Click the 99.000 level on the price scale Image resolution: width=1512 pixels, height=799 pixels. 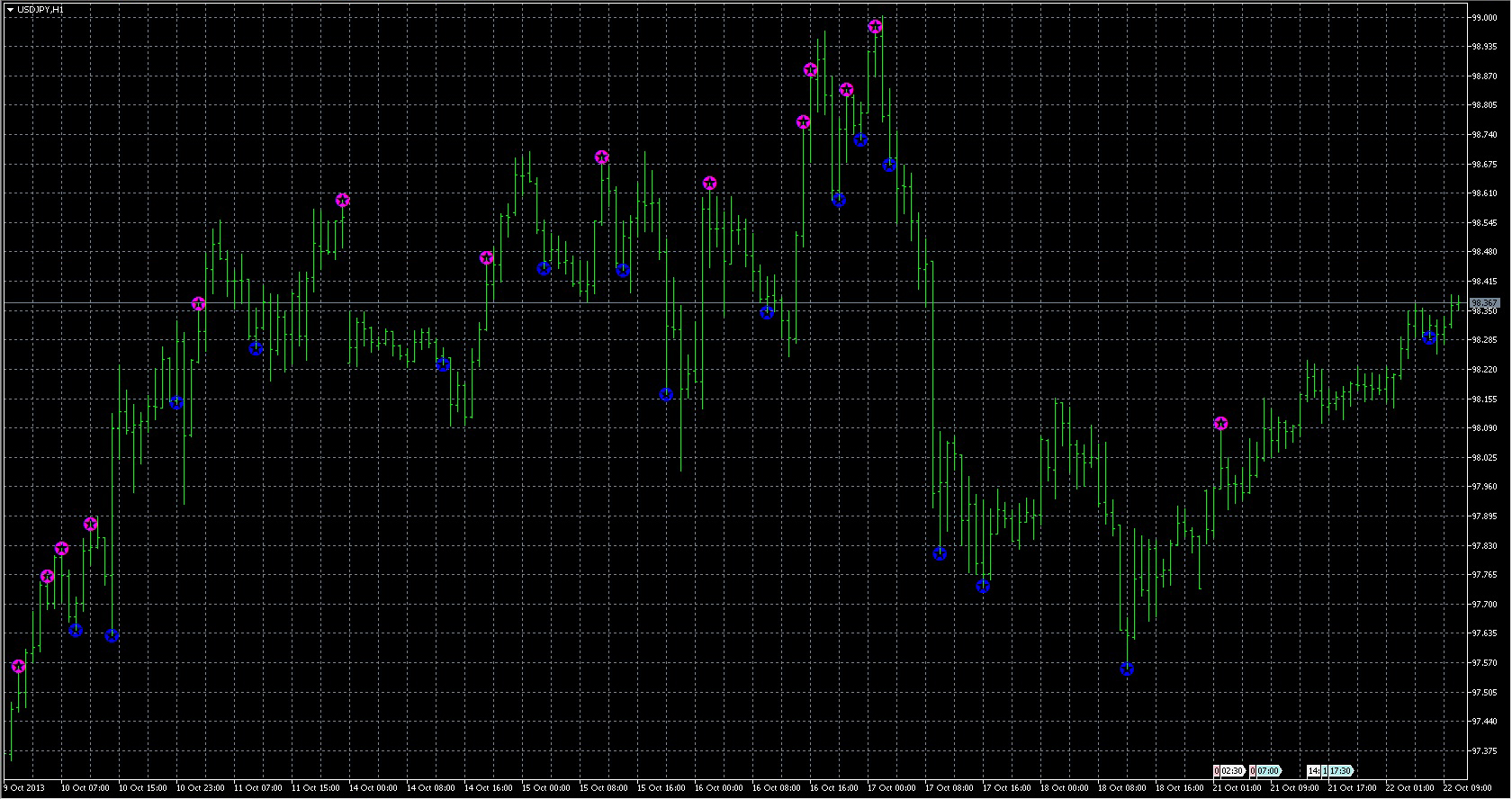point(1484,17)
